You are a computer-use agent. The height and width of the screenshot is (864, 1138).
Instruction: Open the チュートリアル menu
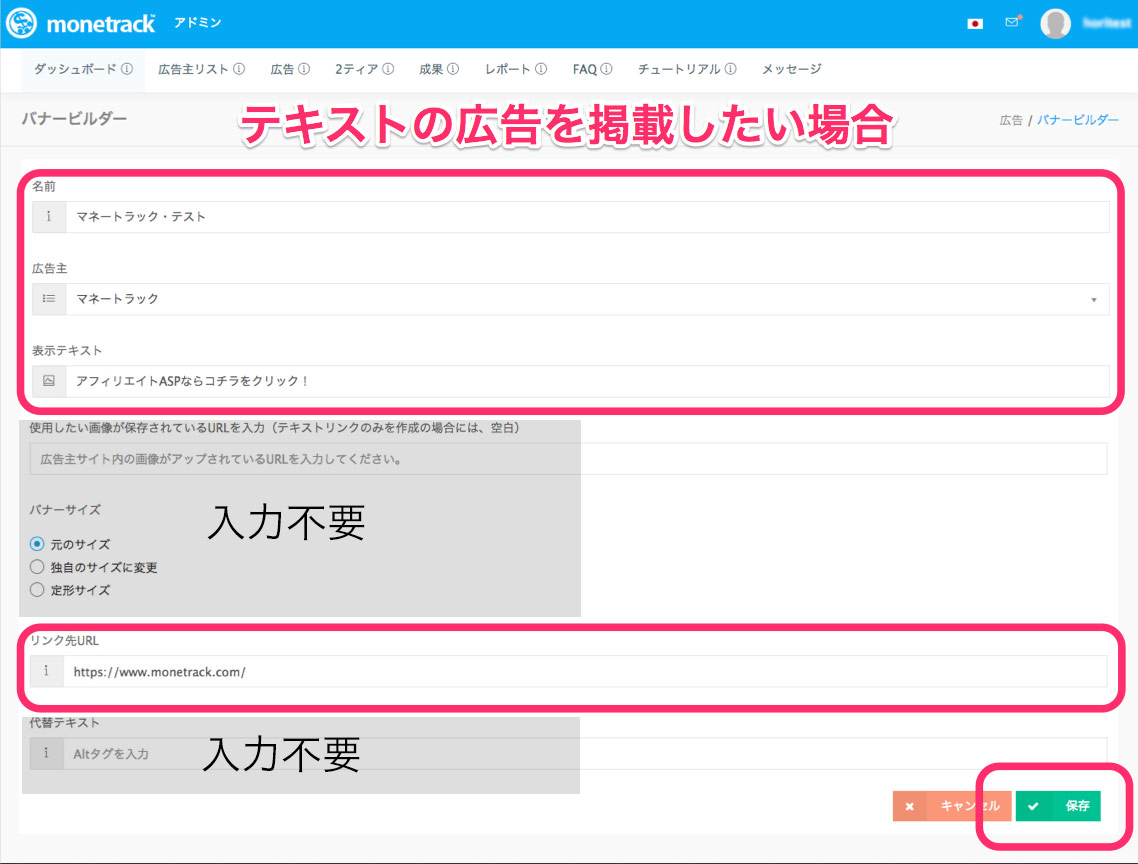(x=687, y=69)
